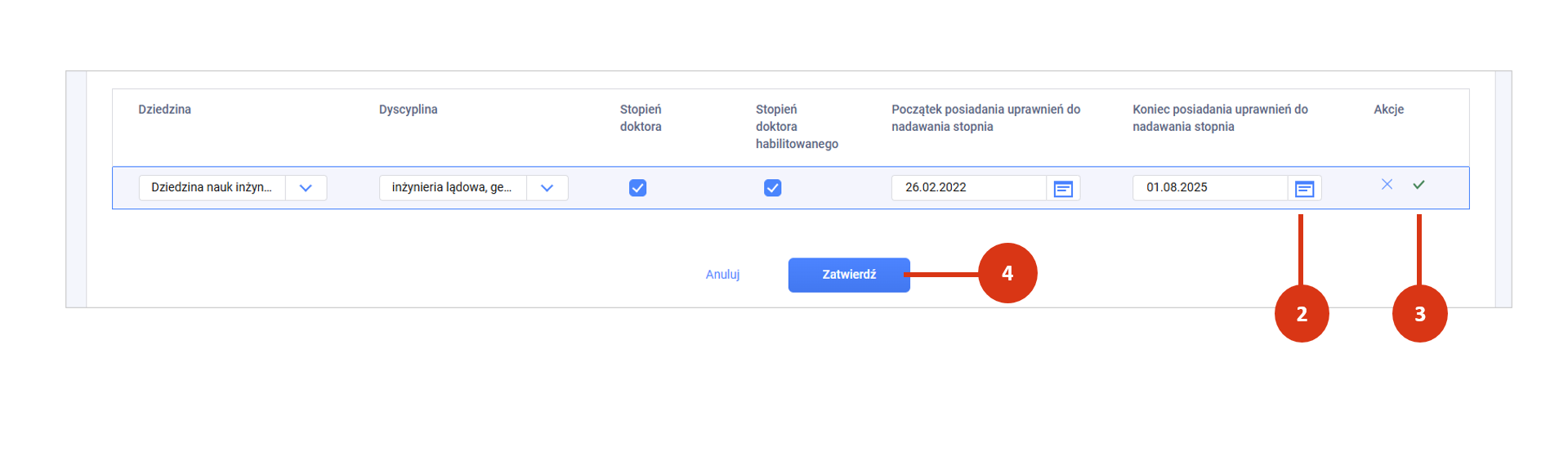Click the Akcje column header
The width and height of the screenshot is (1568, 457).
point(1389,110)
